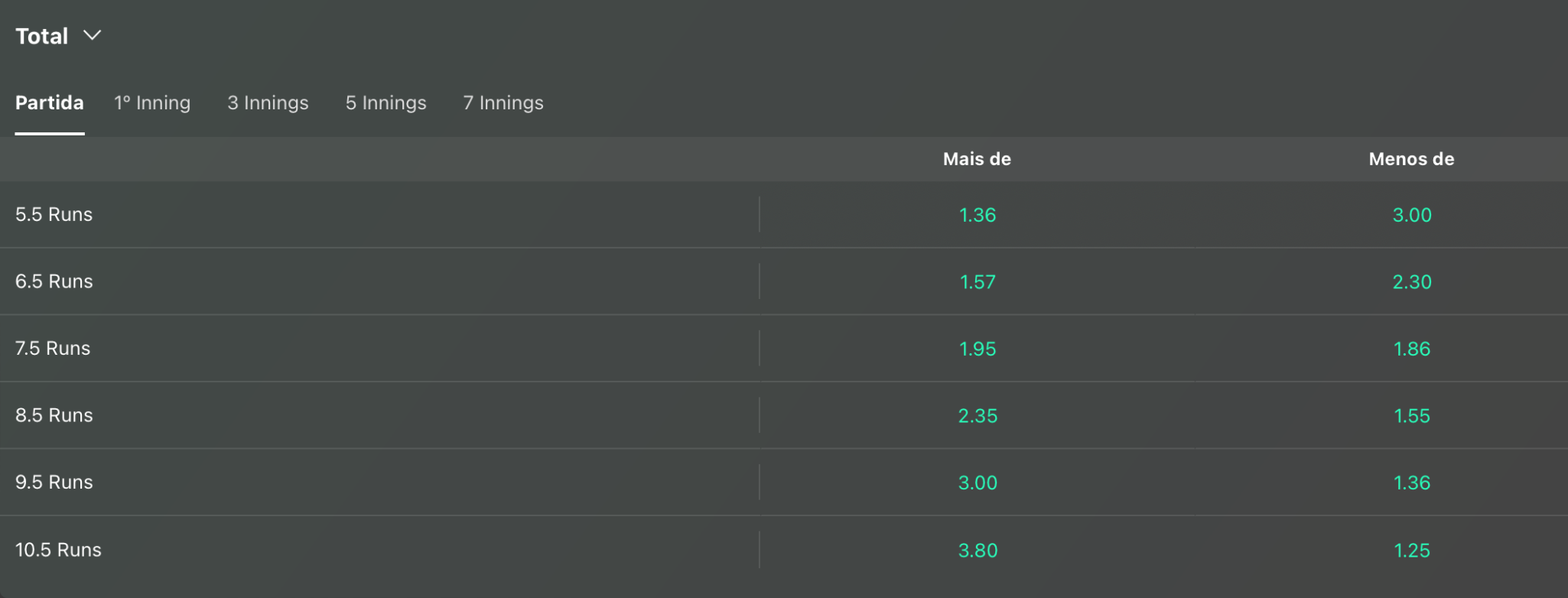Collapse the Total market chevron
This screenshot has height=598, width=1568.
pos(92,35)
